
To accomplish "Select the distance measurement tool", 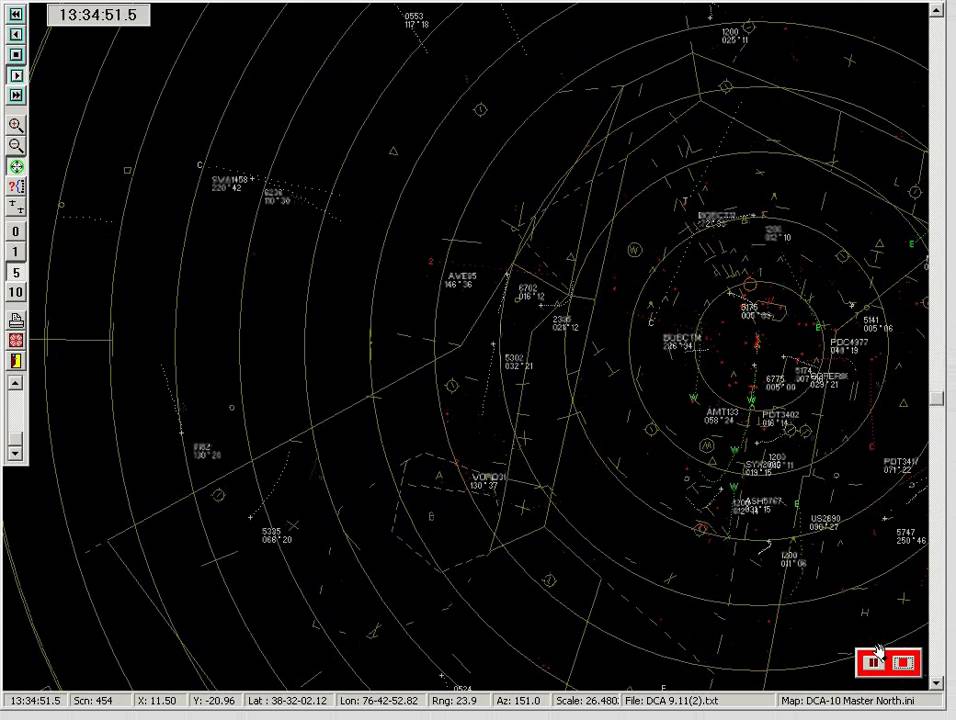I will [16, 207].
